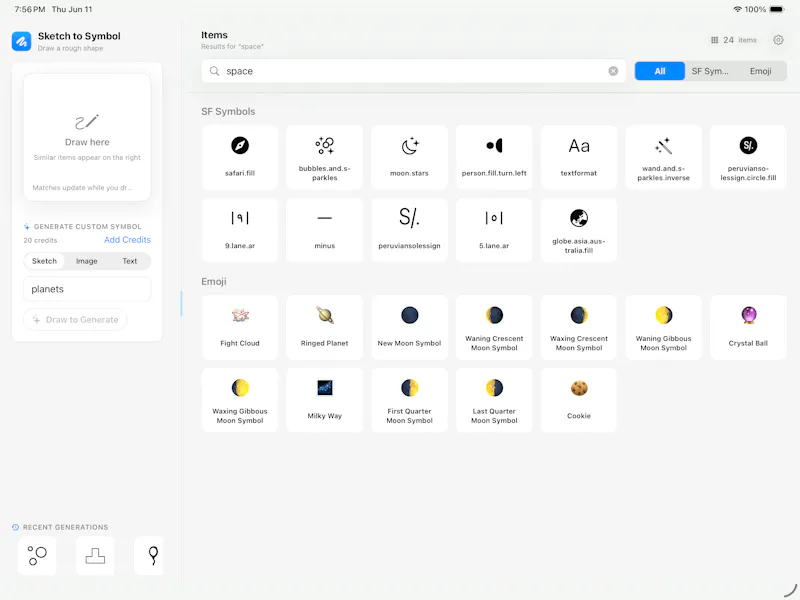Pick the moon.stars symbol

409,158
